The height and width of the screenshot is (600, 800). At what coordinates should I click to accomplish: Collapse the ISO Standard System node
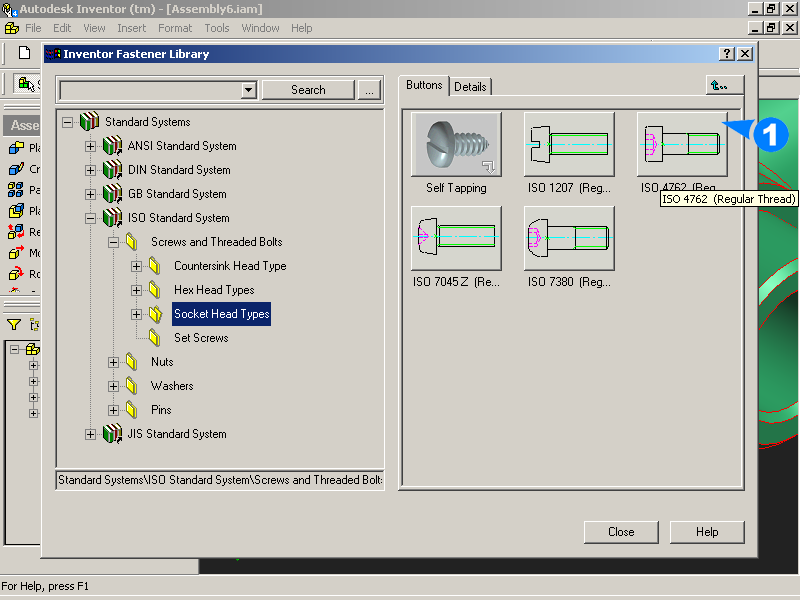point(90,218)
